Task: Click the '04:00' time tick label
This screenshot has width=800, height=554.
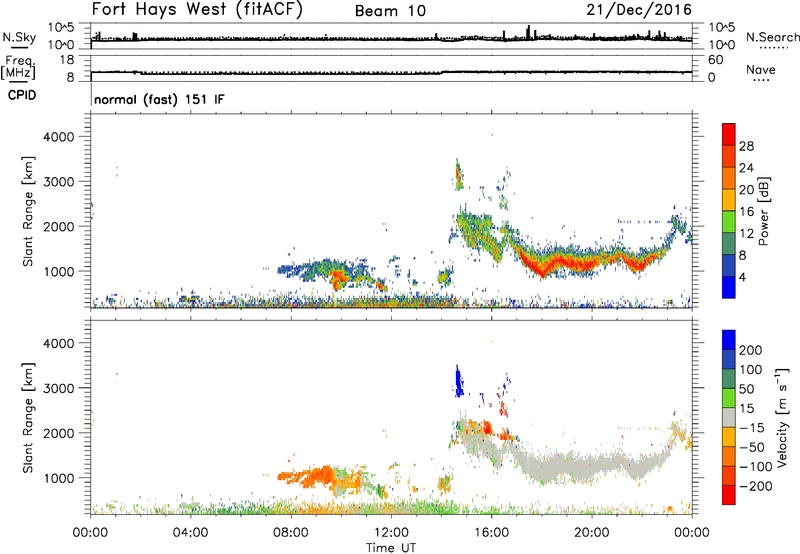Action: pos(191,533)
